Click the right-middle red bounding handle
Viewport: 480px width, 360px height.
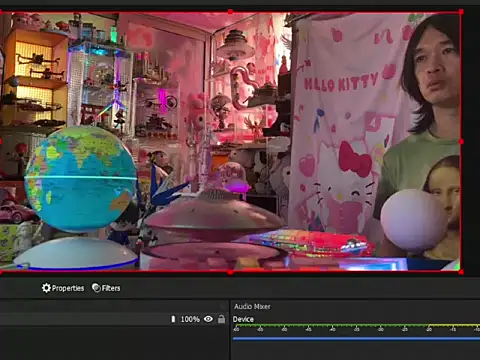(461, 142)
